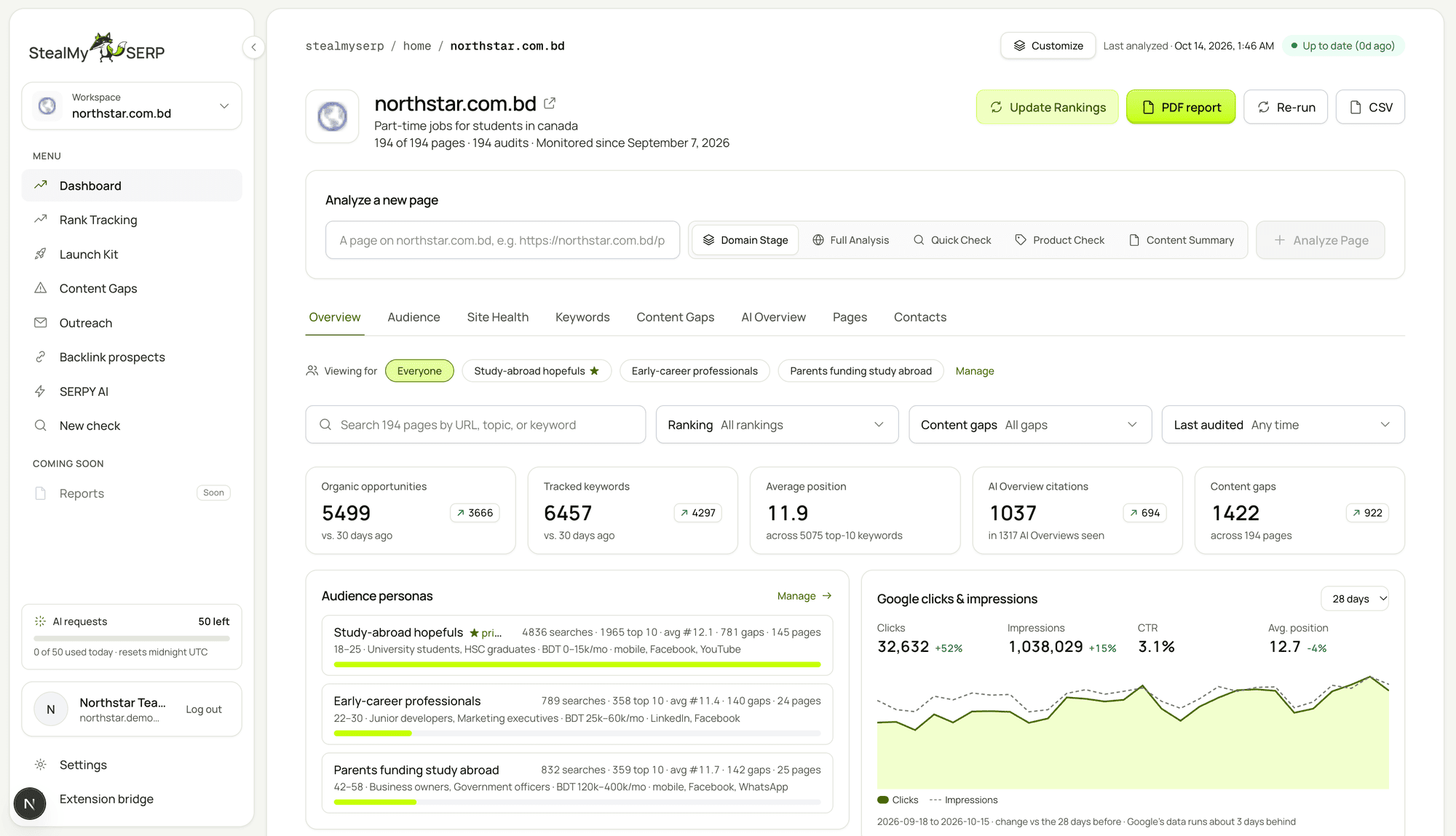Click the Log out link
Image resolution: width=1456 pixels, height=836 pixels.
coord(204,709)
